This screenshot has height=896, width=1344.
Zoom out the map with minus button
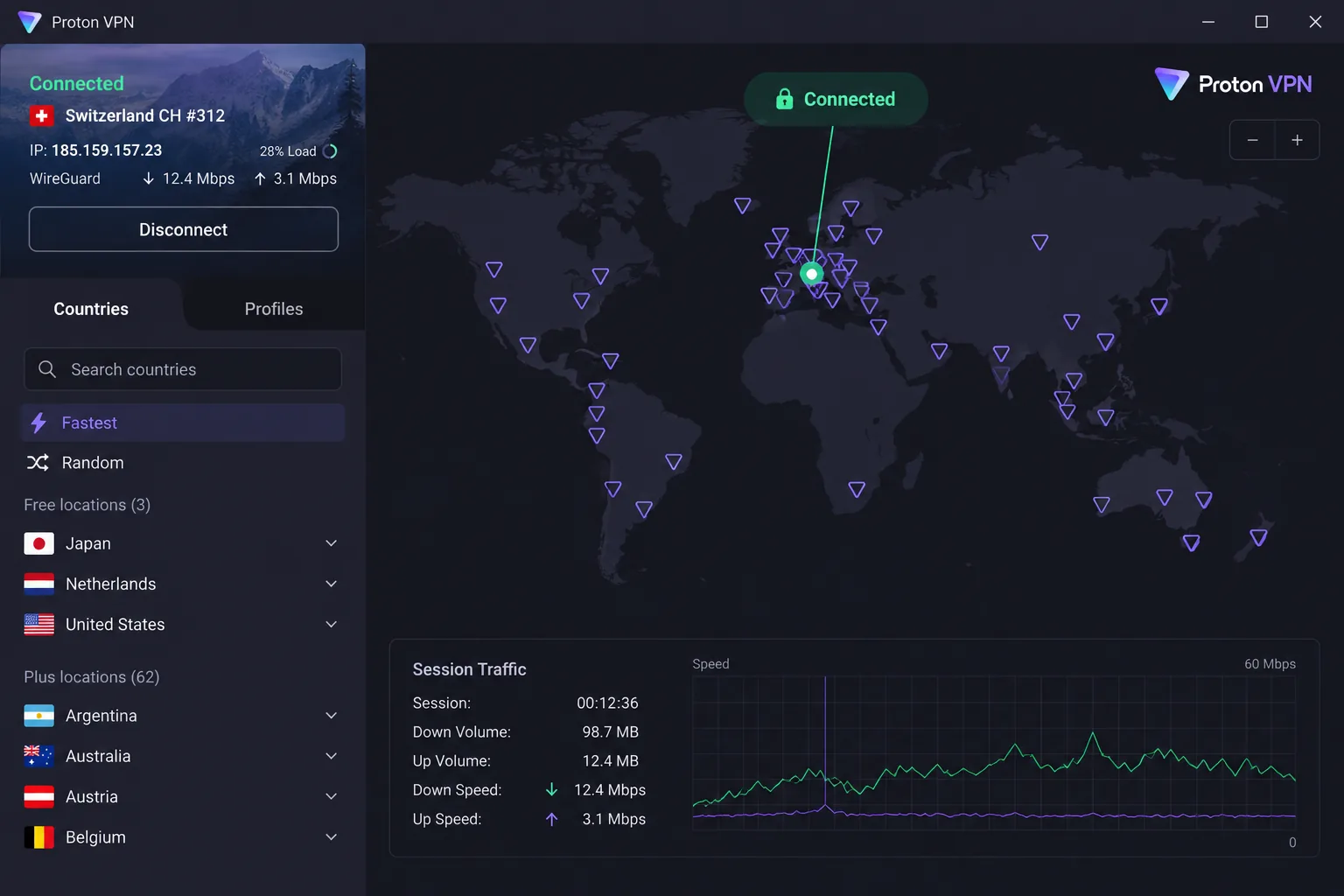coord(1252,140)
